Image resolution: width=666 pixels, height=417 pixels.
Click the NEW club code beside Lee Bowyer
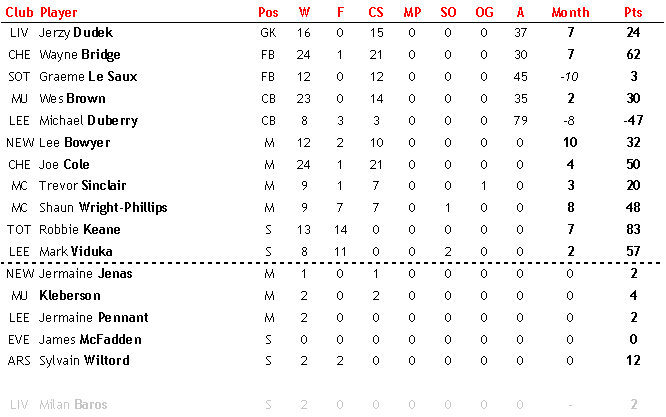[x=20, y=143]
